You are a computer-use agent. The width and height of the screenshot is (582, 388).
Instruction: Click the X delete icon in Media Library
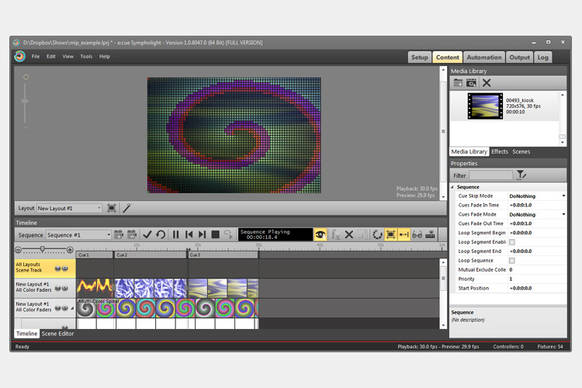486,83
